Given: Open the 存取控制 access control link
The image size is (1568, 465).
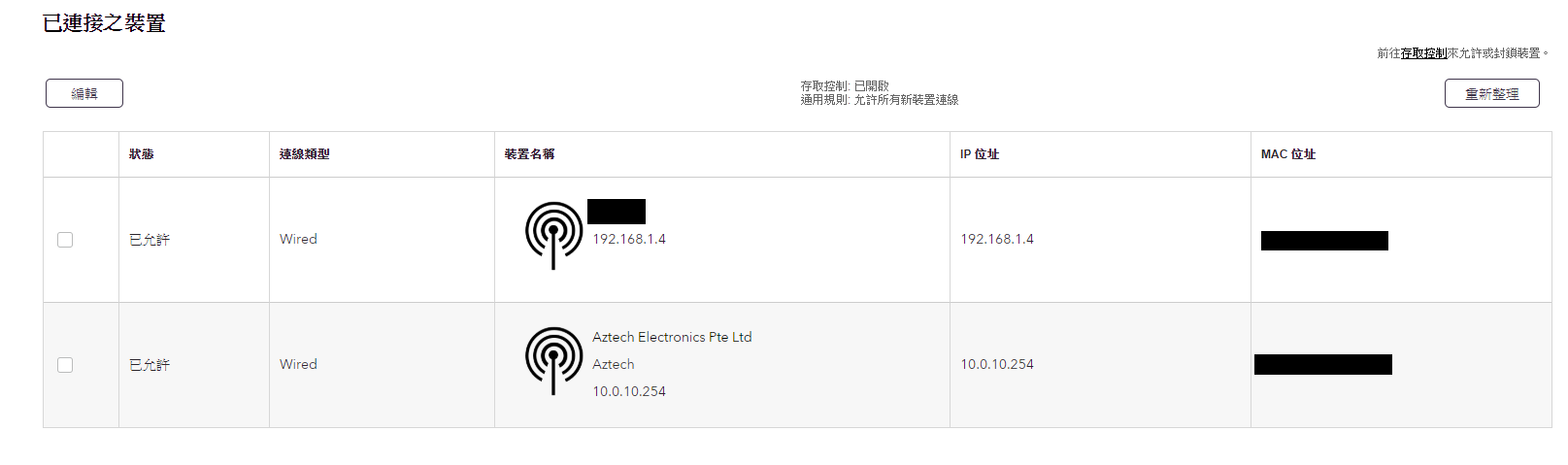Looking at the screenshot, I should tap(1423, 53).
